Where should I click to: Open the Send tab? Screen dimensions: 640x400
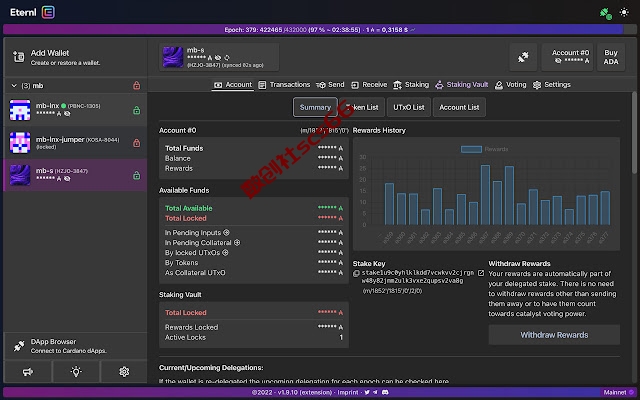point(330,85)
